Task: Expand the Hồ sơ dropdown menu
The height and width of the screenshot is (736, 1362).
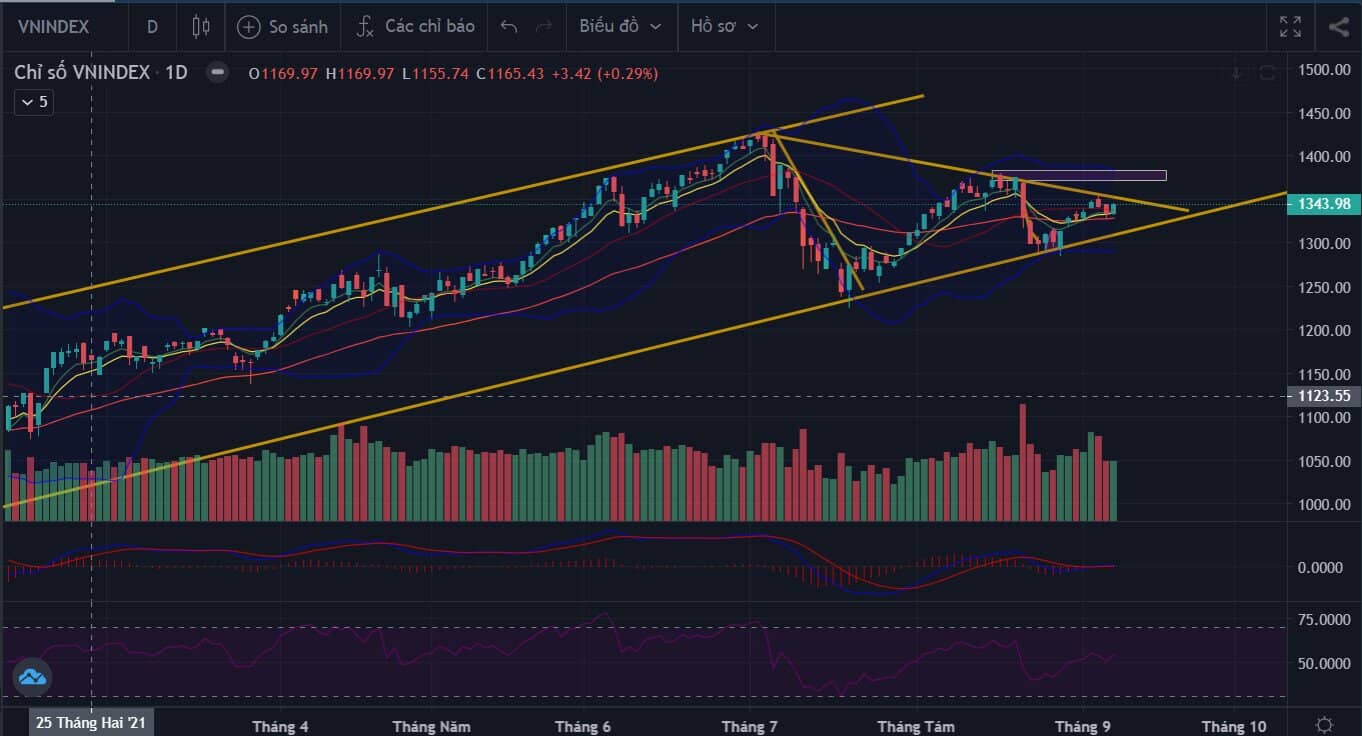Action: click(x=724, y=27)
